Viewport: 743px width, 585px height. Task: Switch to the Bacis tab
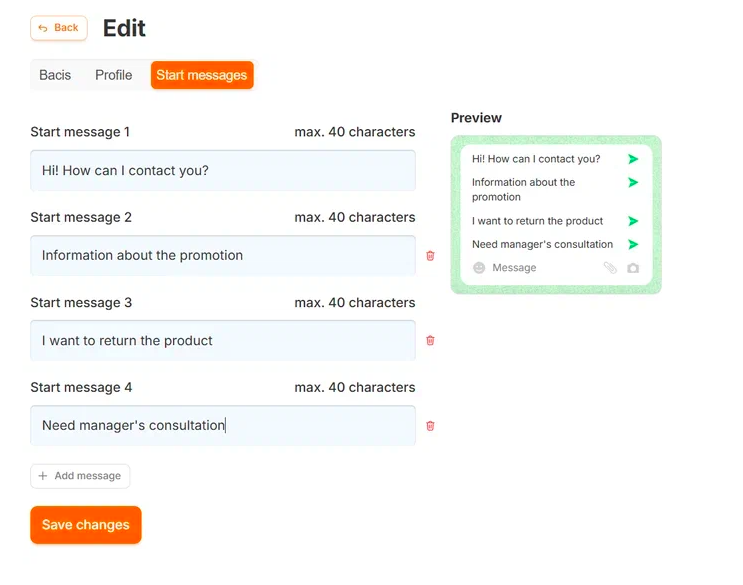click(55, 75)
